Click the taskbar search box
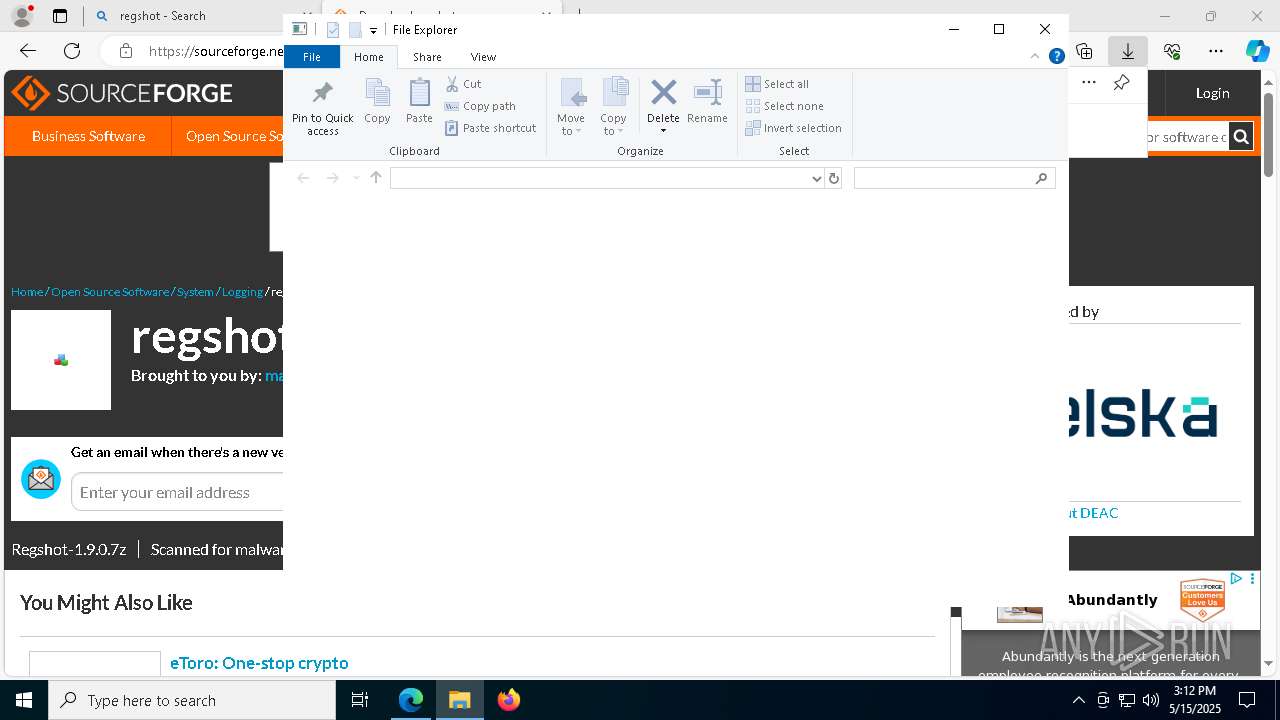1280x720 pixels. 192,700
